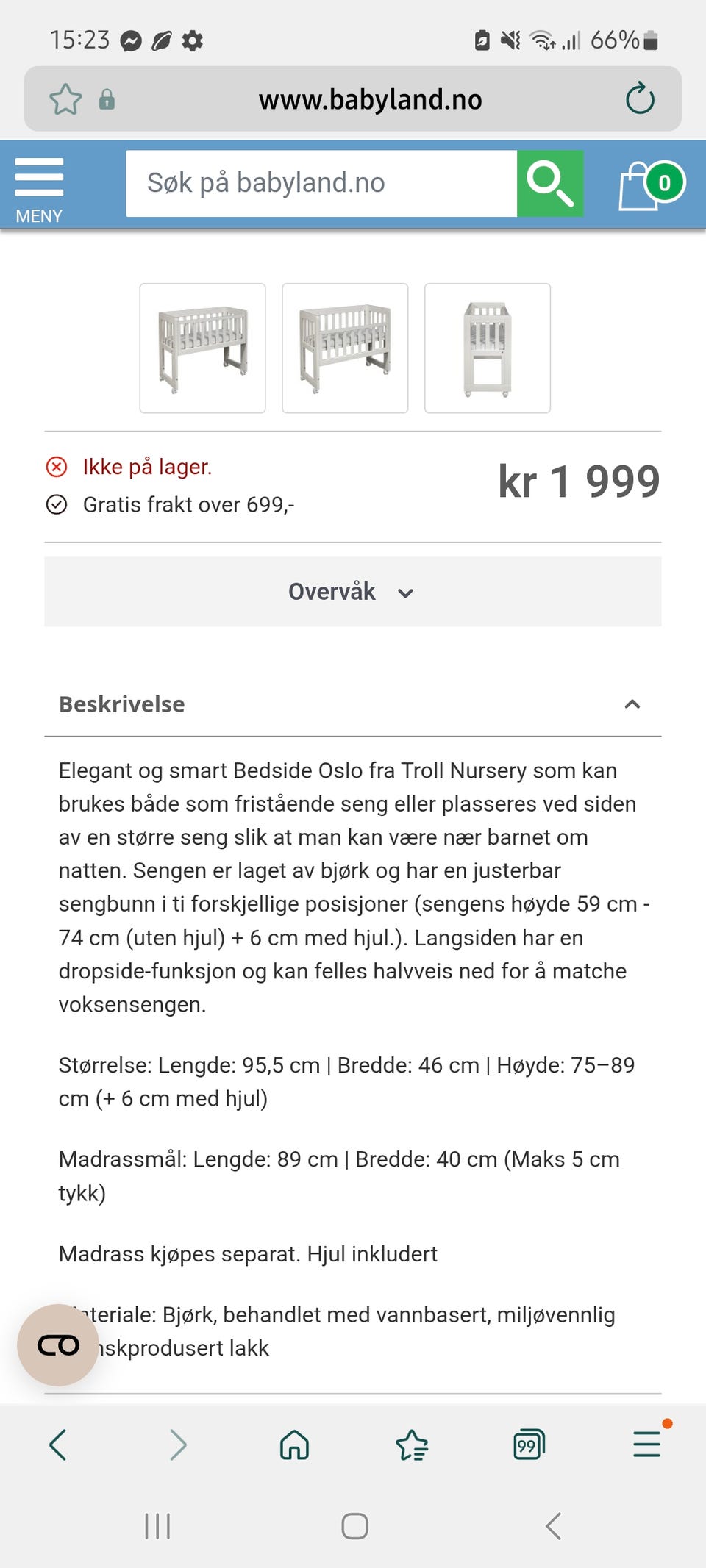Open browser bookmarks list icon
The image size is (706, 1568).
pos(412,1445)
